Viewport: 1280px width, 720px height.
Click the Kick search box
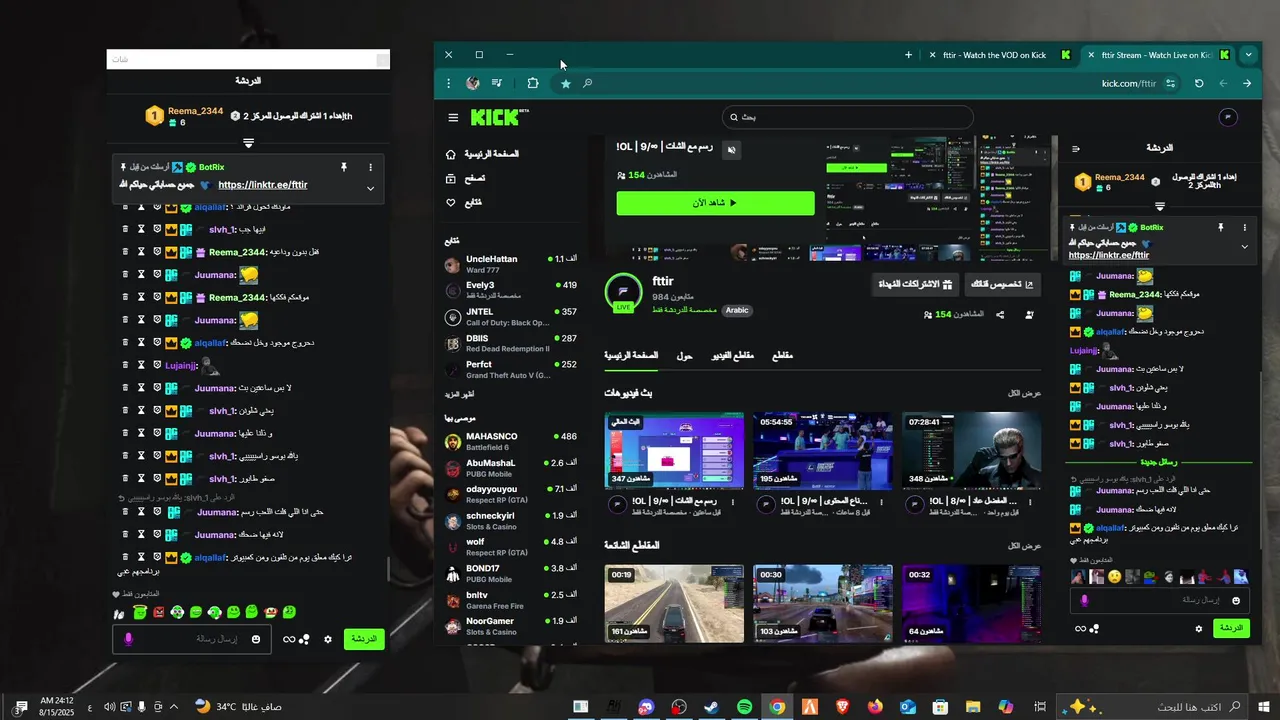(847, 117)
